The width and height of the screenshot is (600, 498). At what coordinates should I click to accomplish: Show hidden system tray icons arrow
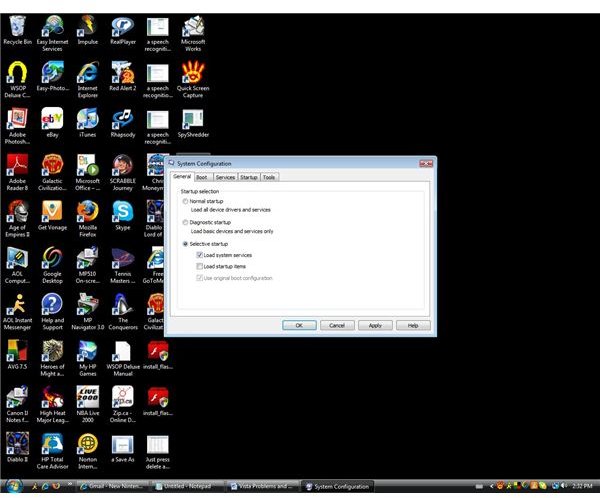491,486
